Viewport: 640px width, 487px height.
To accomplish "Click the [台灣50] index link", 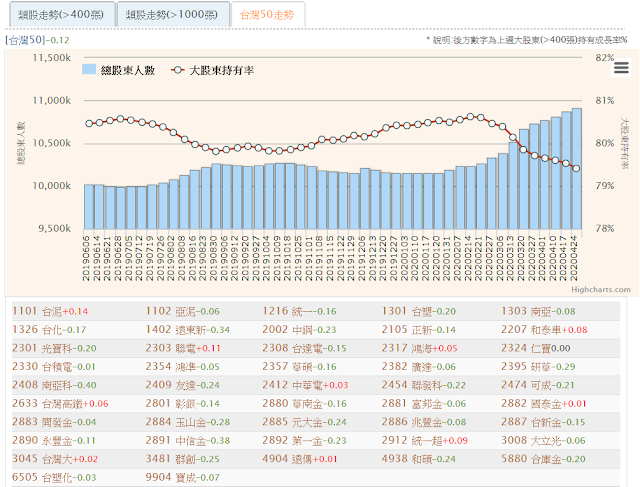I will pyautogui.click(x=25, y=40).
